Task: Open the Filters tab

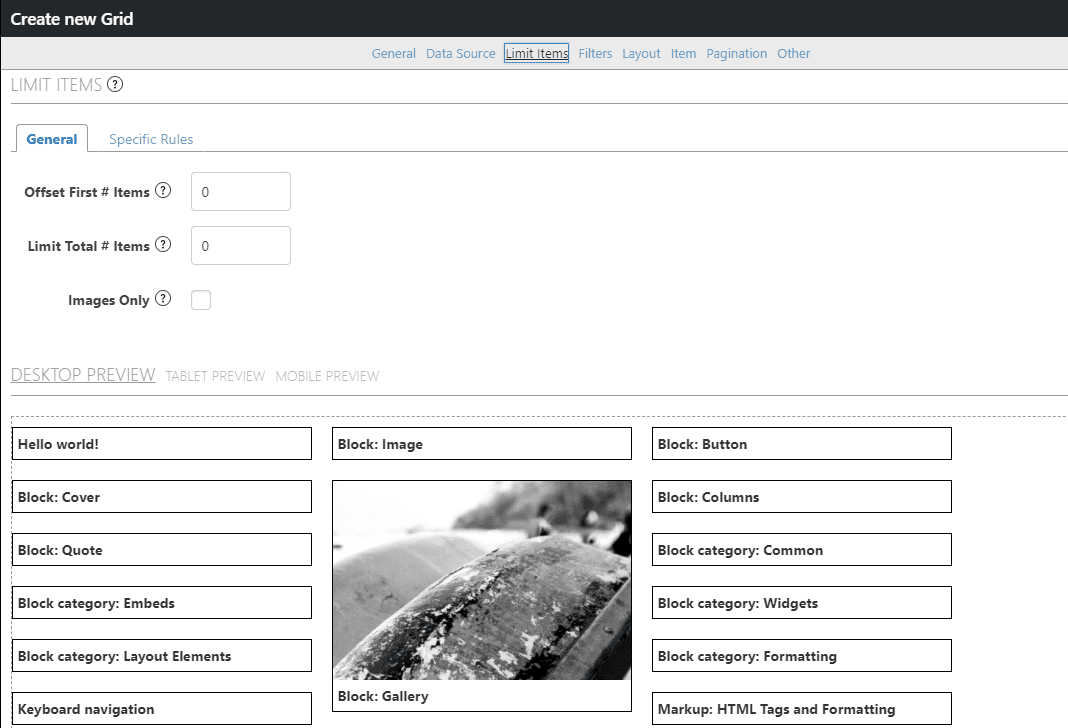Action: coord(595,53)
